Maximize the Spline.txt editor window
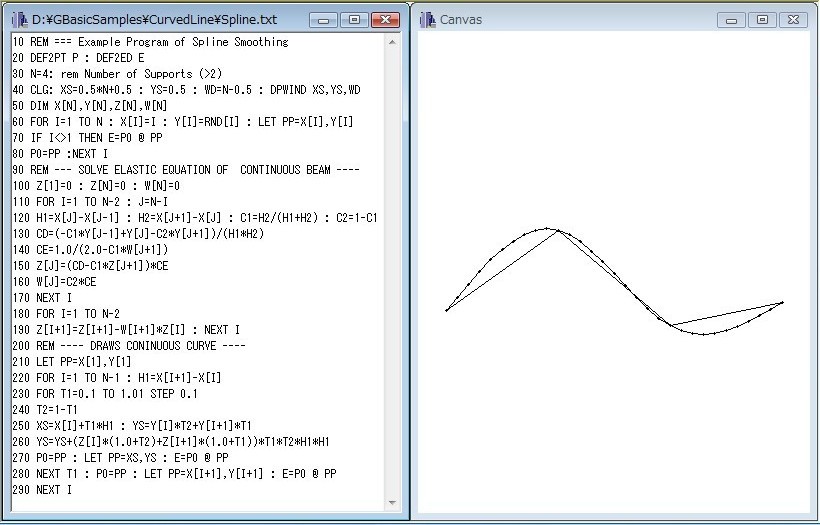Screen dimensions: 820x525 pyautogui.click(x=353, y=20)
